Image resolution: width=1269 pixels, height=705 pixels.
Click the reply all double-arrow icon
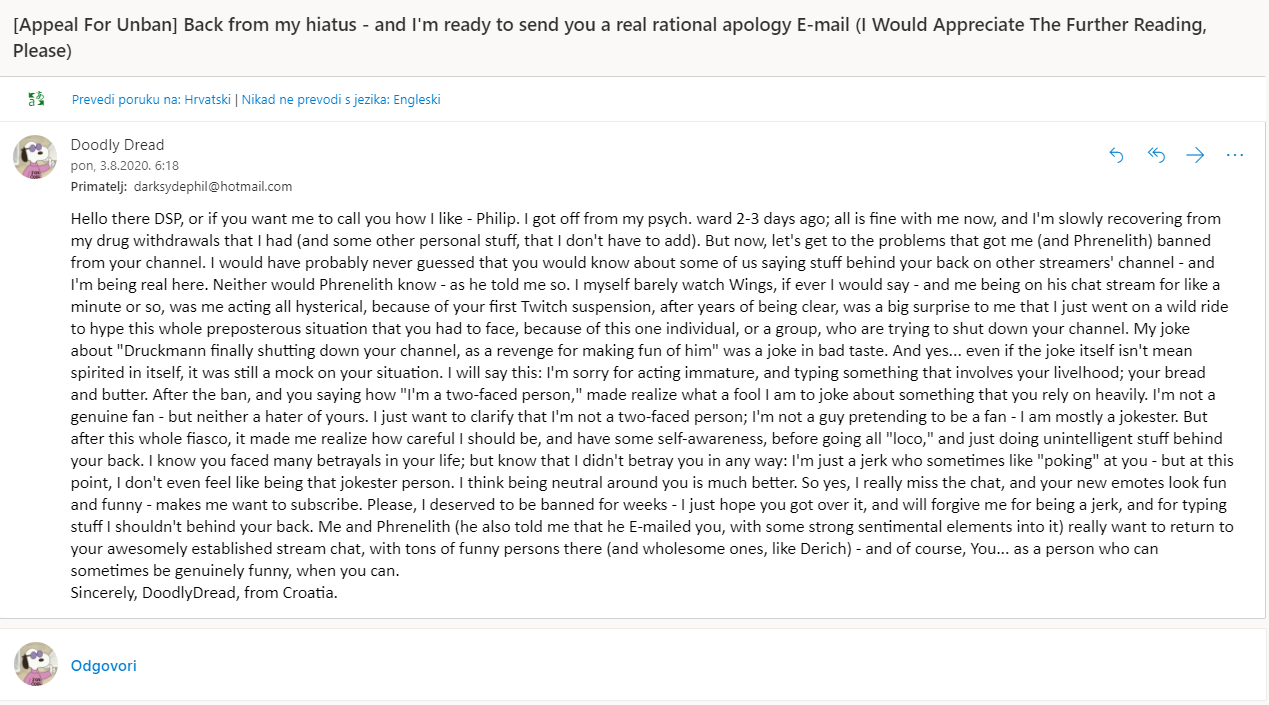pyautogui.click(x=1156, y=155)
